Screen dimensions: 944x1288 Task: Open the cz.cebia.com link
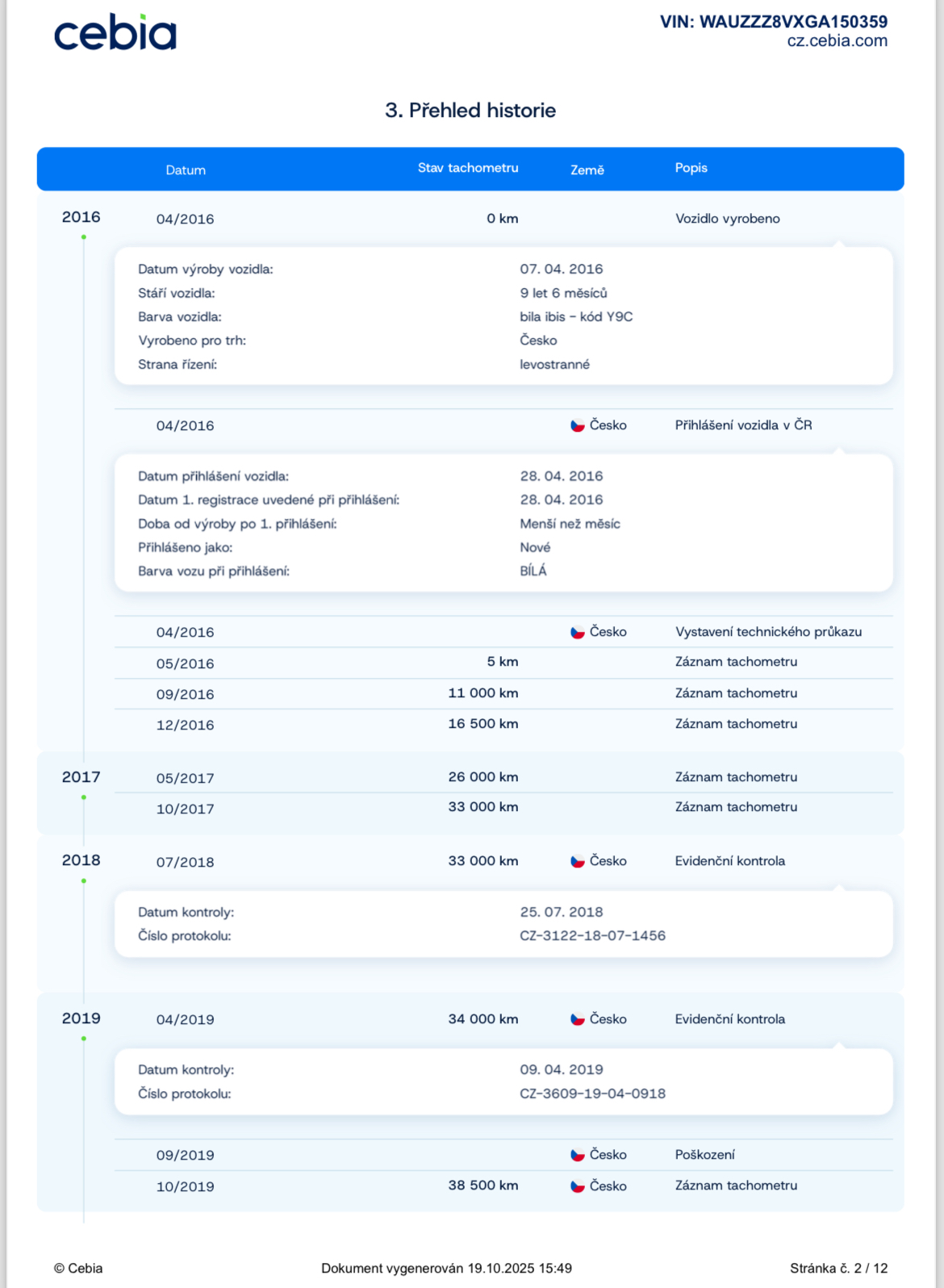pos(837,41)
